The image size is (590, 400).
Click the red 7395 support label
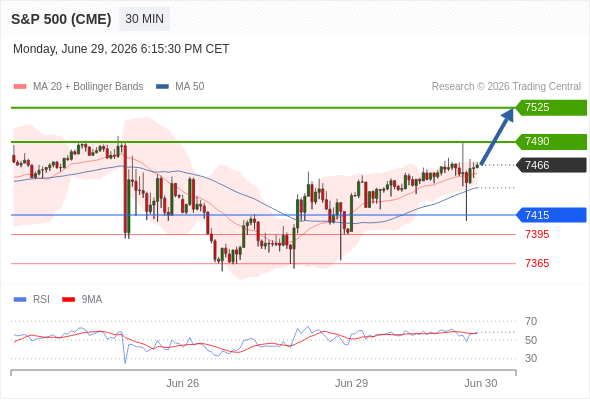[x=537, y=234]
